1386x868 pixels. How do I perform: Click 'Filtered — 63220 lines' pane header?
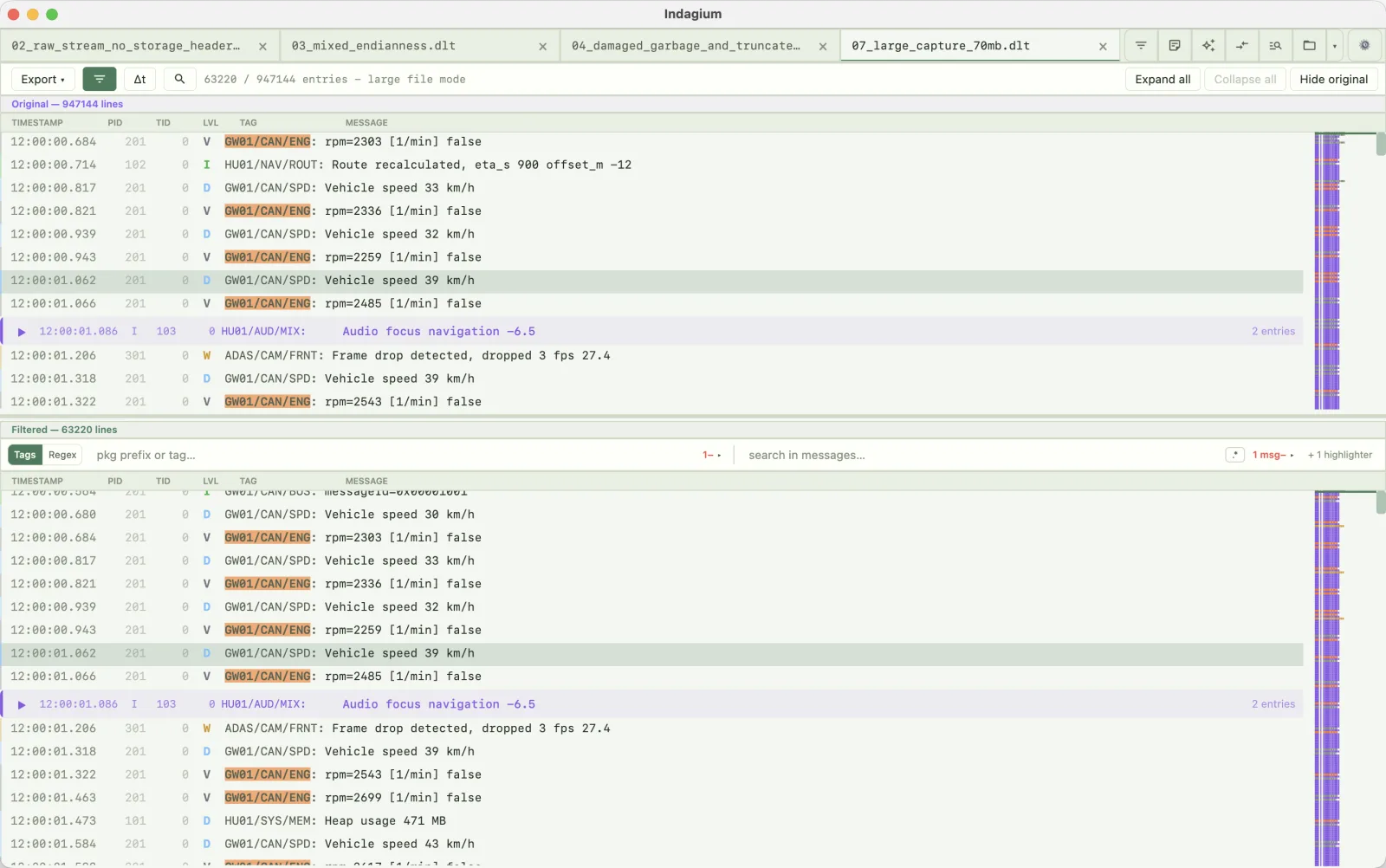(x=64, y=430)
